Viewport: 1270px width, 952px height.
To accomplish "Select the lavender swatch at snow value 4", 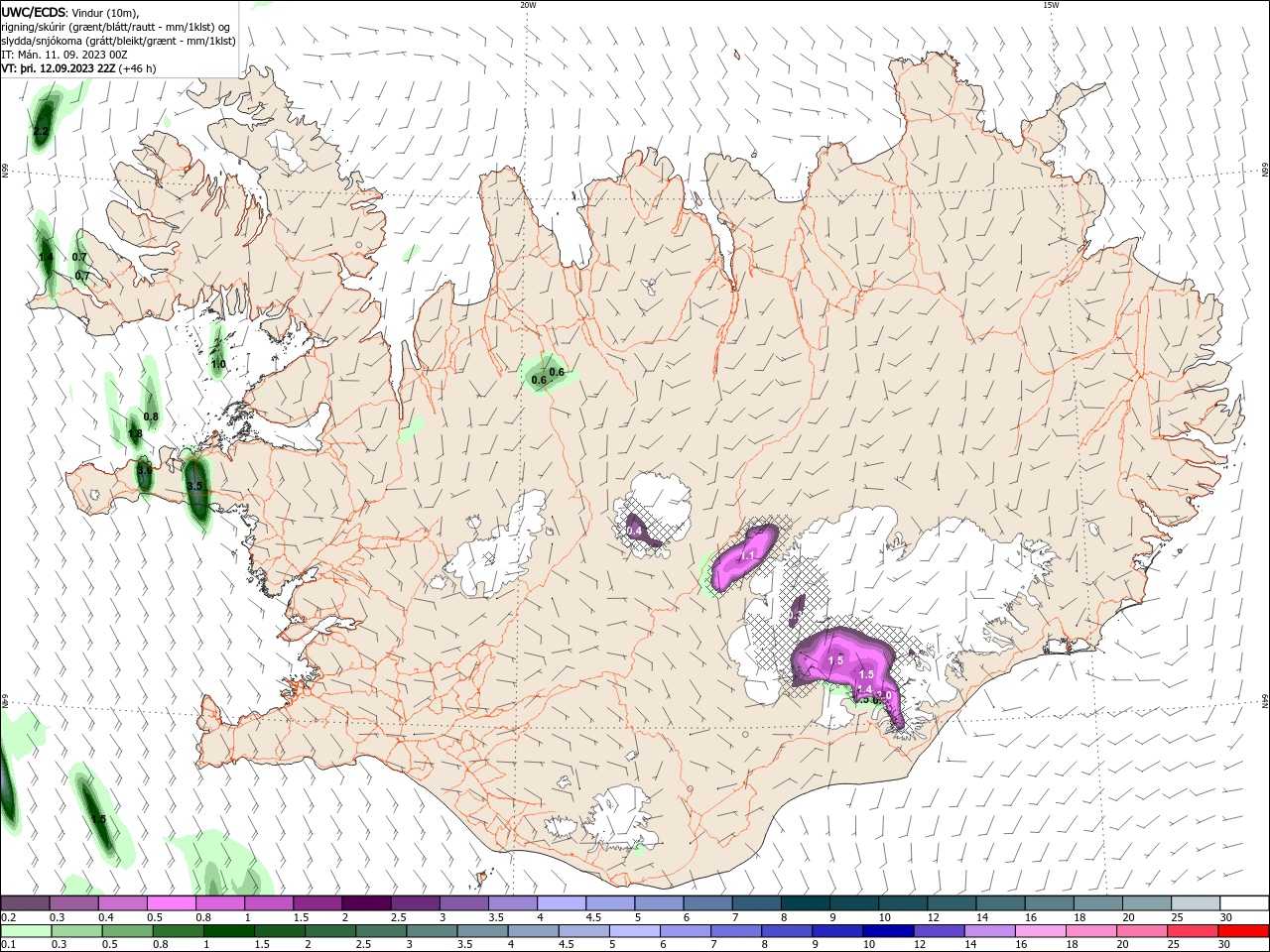I will coord(562,903).
